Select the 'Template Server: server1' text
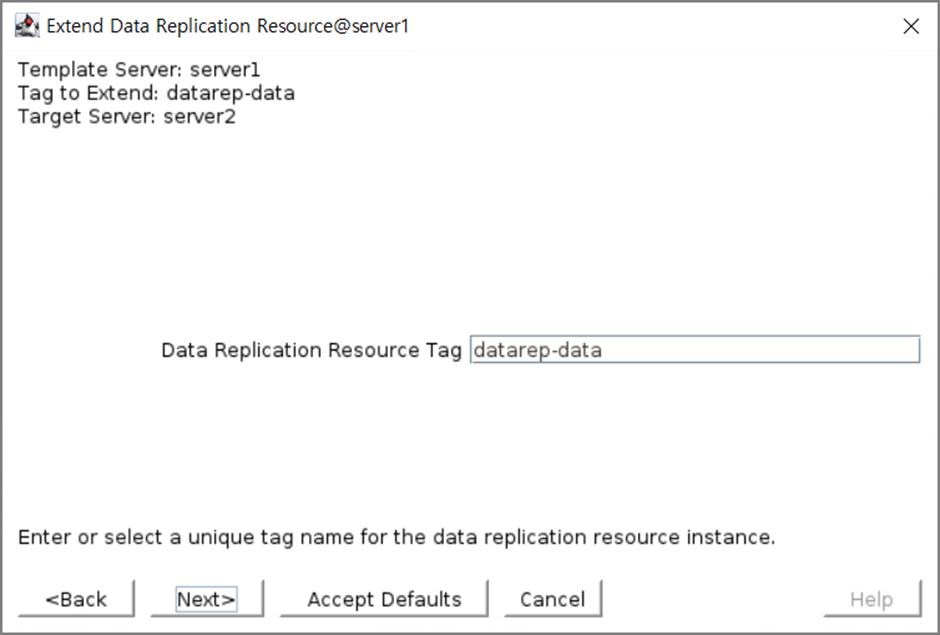 pos(139,70)
